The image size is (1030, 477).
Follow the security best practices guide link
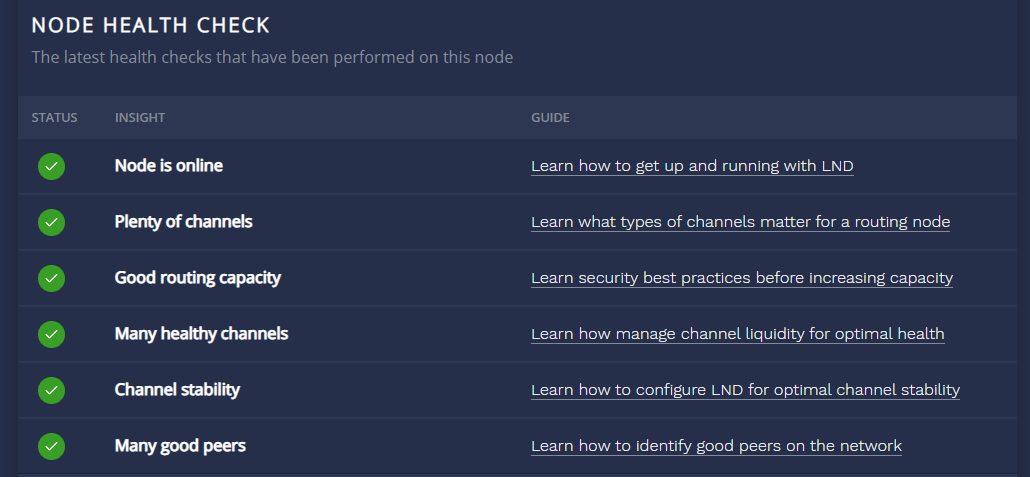tap(741, 278)
